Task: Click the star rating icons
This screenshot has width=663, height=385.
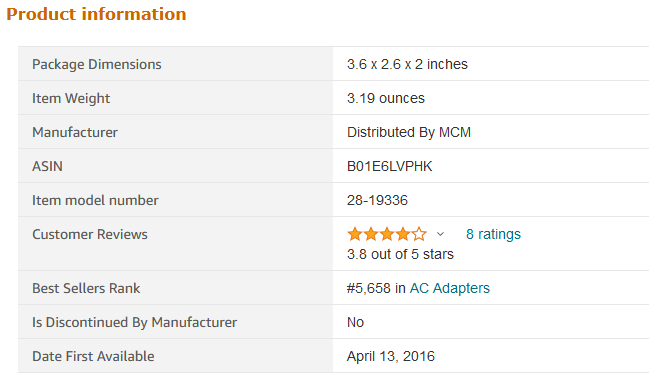Action: click(x=387, y=234)
